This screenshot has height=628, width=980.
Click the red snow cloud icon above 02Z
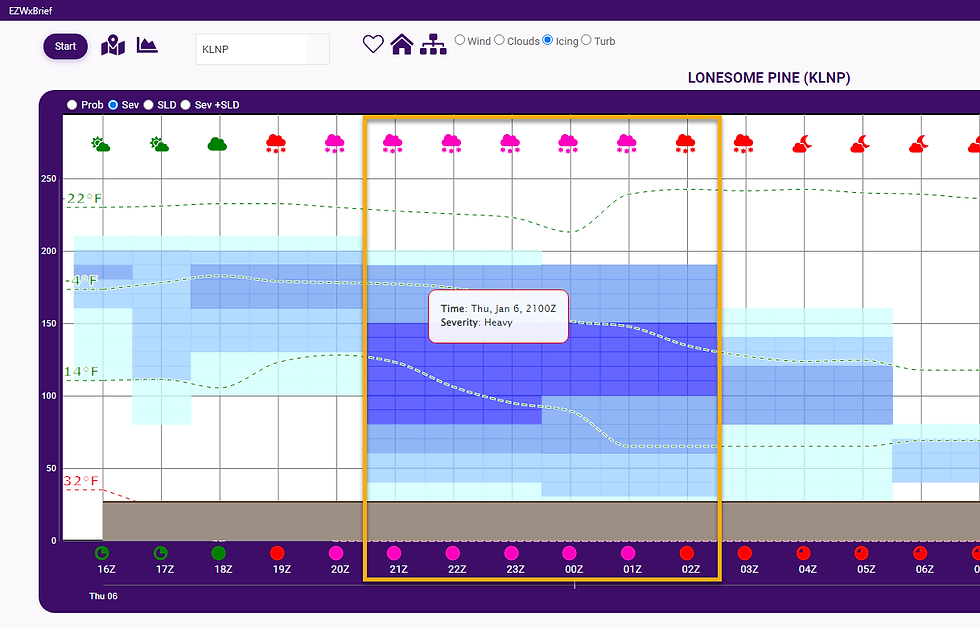tap(686, 143)
